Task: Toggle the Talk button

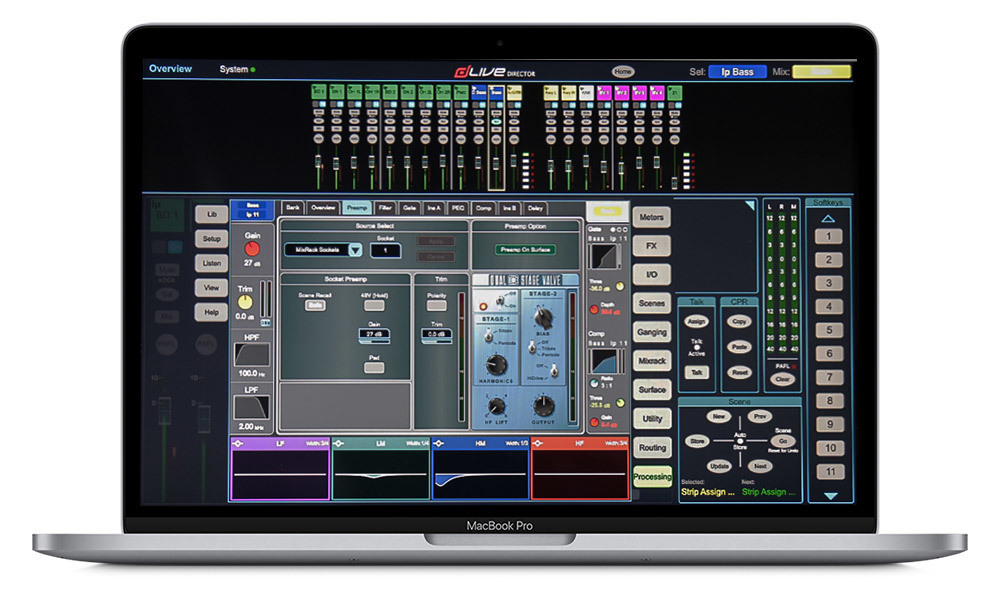Action: (x=696, y=372)
